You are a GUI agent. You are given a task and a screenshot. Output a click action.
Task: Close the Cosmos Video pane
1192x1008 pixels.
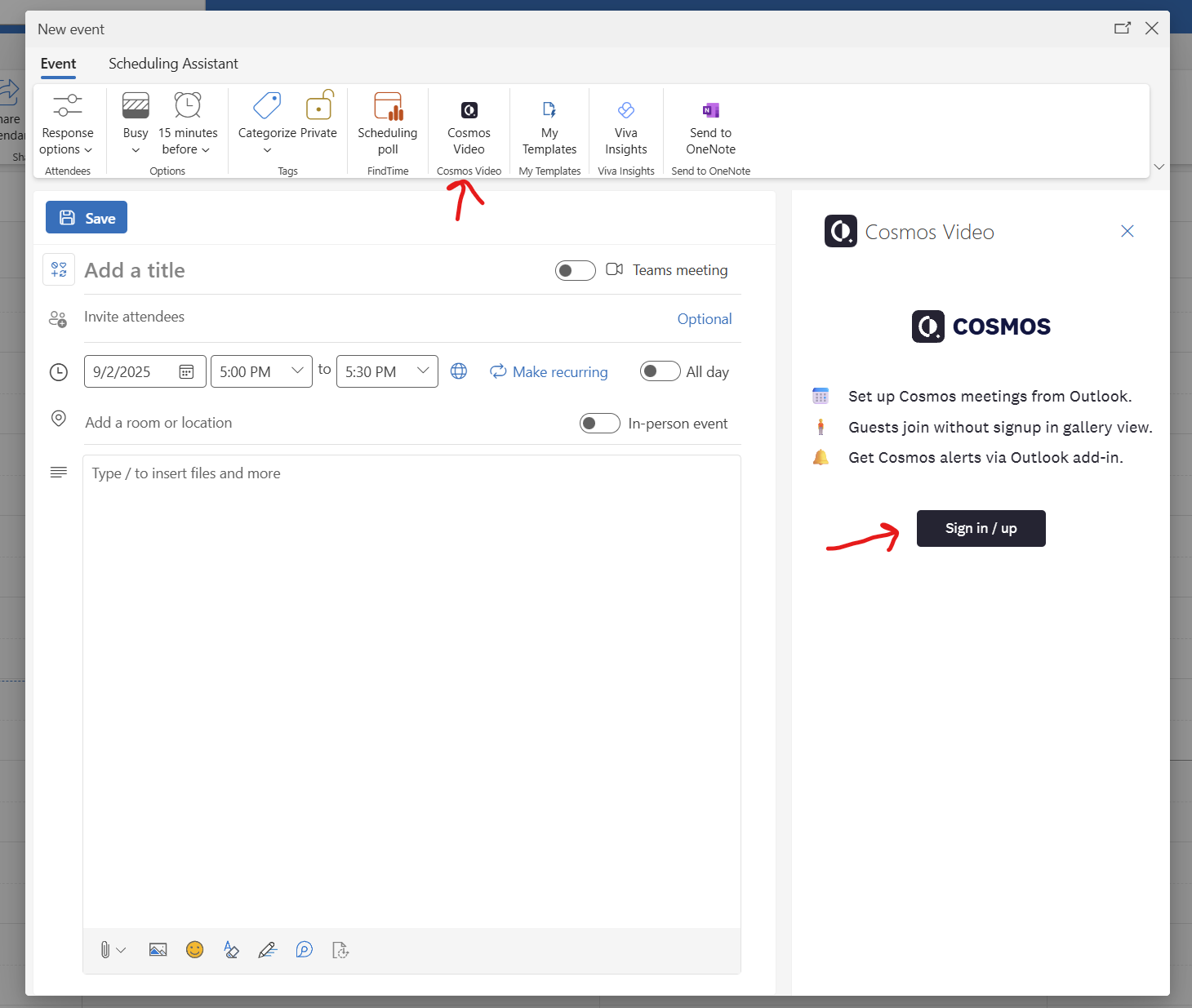point(1127,231)
